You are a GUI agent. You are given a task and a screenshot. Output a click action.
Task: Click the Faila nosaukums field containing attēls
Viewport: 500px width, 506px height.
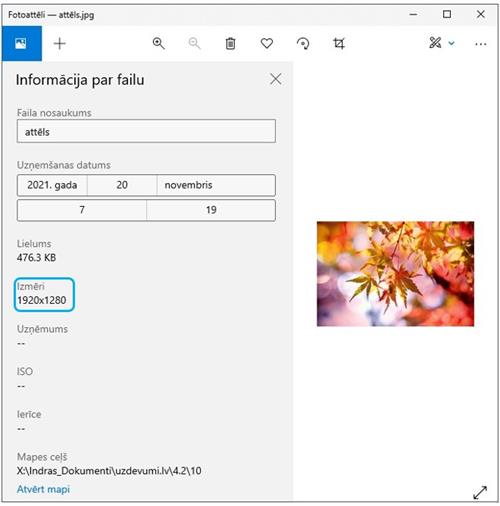(x=146, y=131)
